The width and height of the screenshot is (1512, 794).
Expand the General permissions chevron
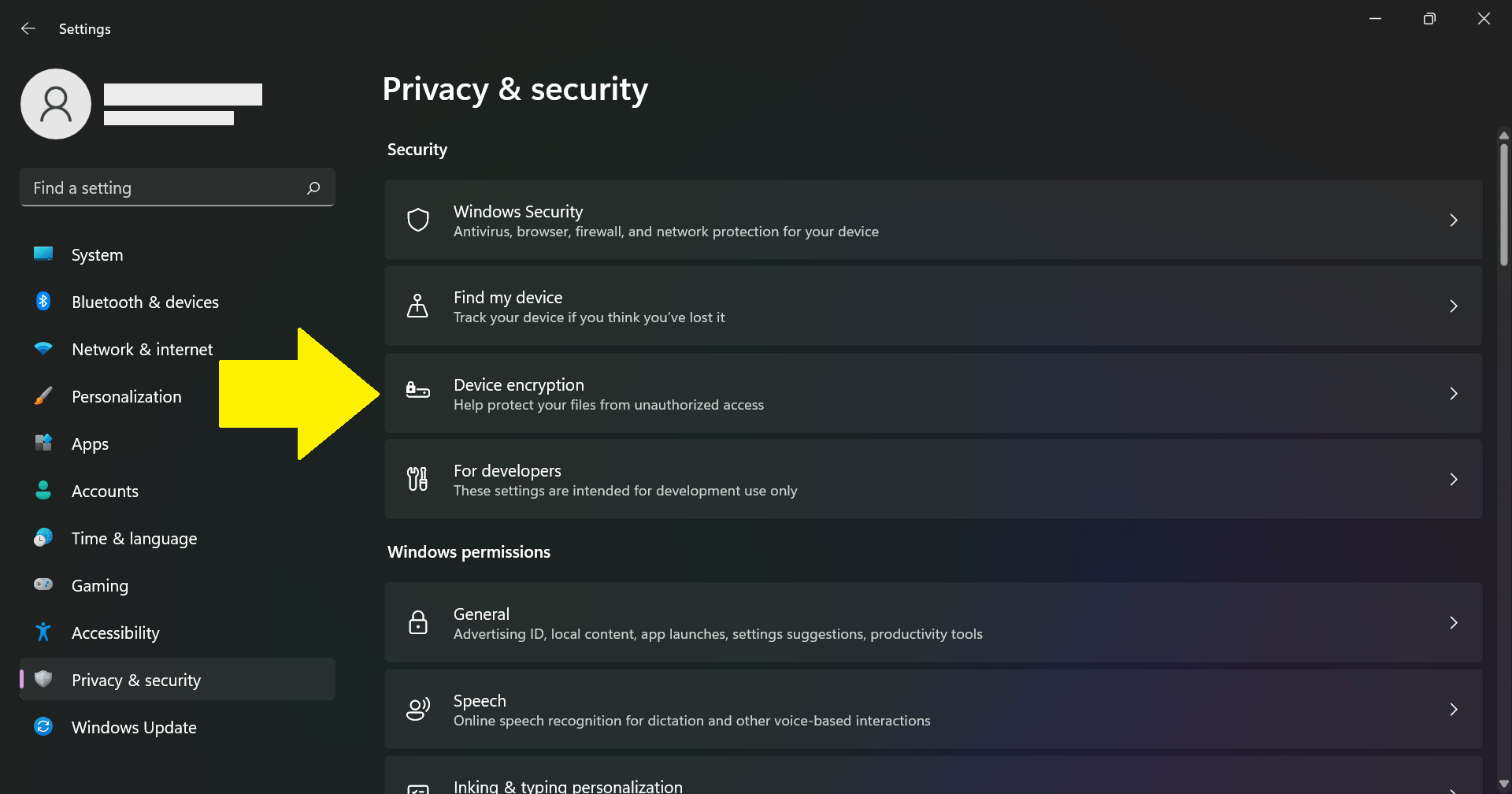tap(1454, 623)
